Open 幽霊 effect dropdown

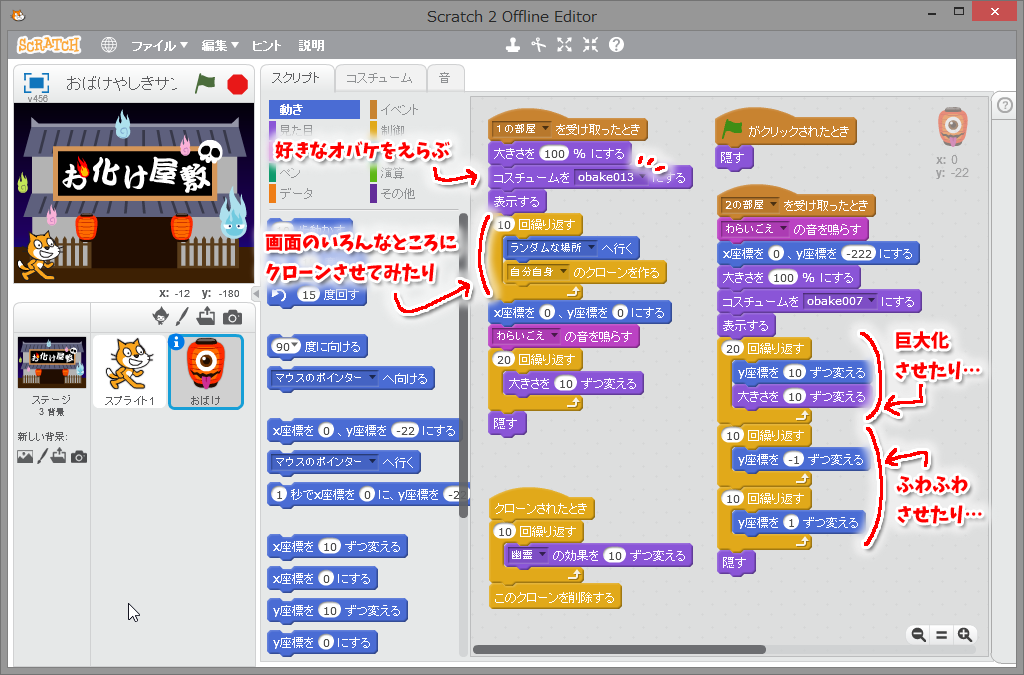coord(542,554)
